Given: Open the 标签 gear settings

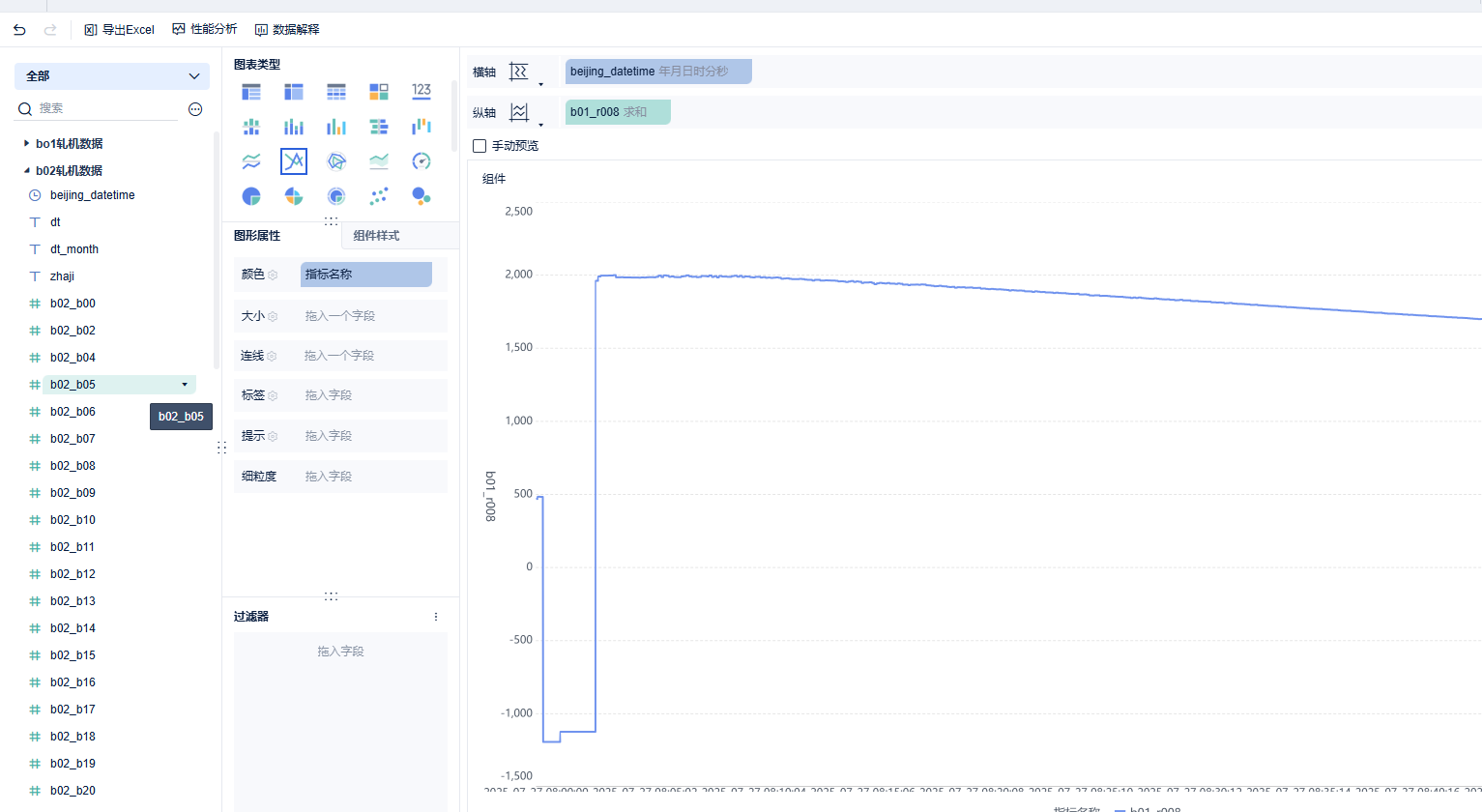Looking at the screenshot, I should [273, 396].
